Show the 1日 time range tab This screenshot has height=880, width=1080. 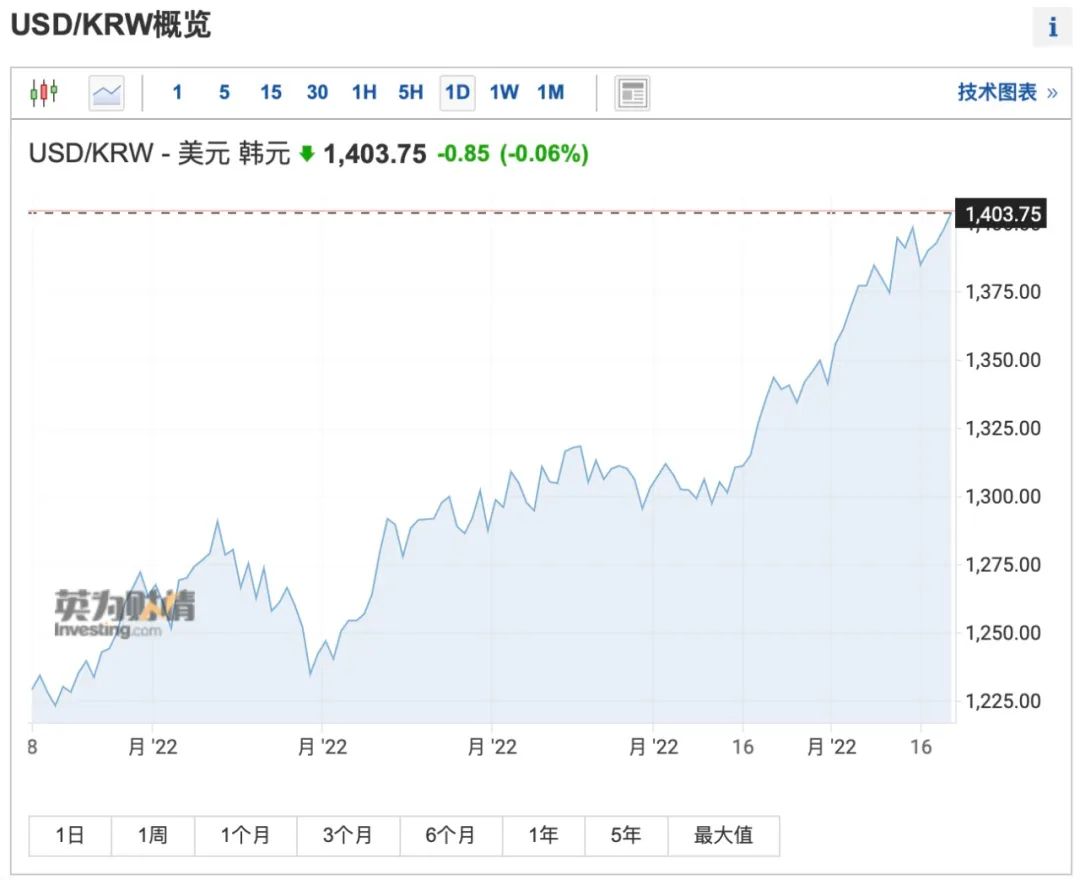pos(70,835)
